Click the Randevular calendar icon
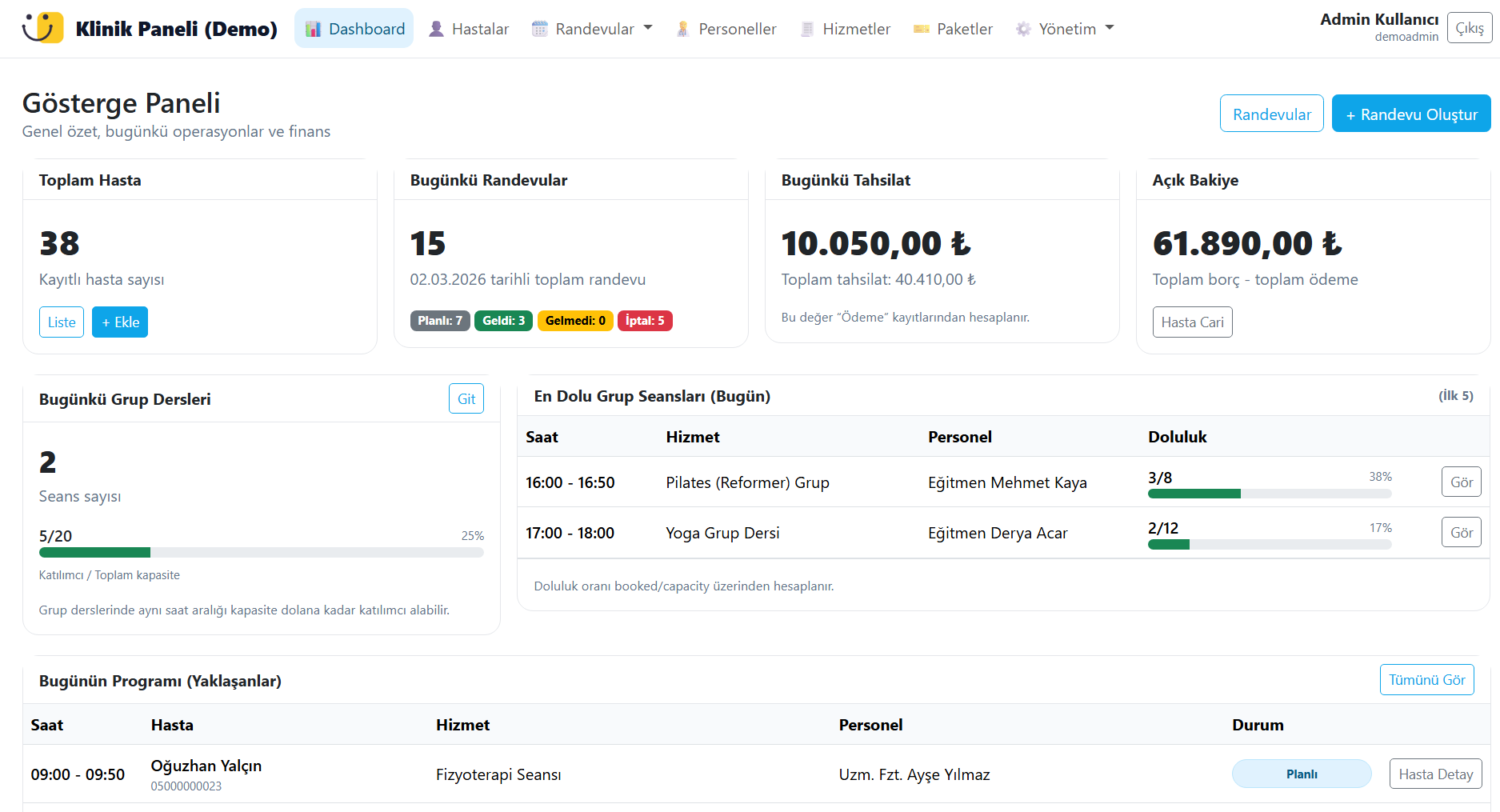Image resolution: width=1500 pixels, height=812 pixels. [540, 29]
